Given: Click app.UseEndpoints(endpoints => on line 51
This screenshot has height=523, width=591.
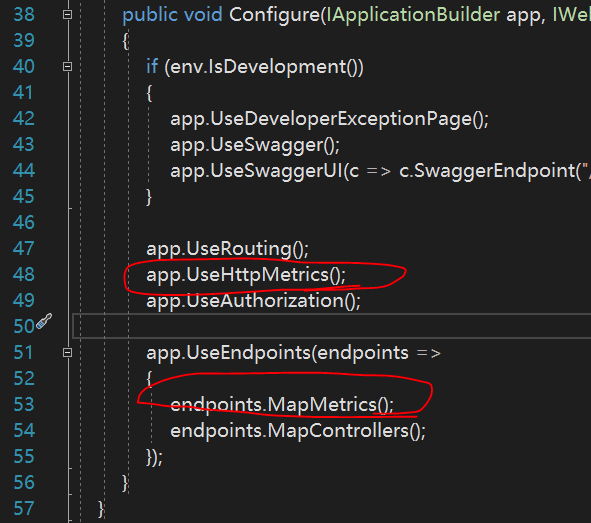Looking at the screenshot, I should [293, 353].
